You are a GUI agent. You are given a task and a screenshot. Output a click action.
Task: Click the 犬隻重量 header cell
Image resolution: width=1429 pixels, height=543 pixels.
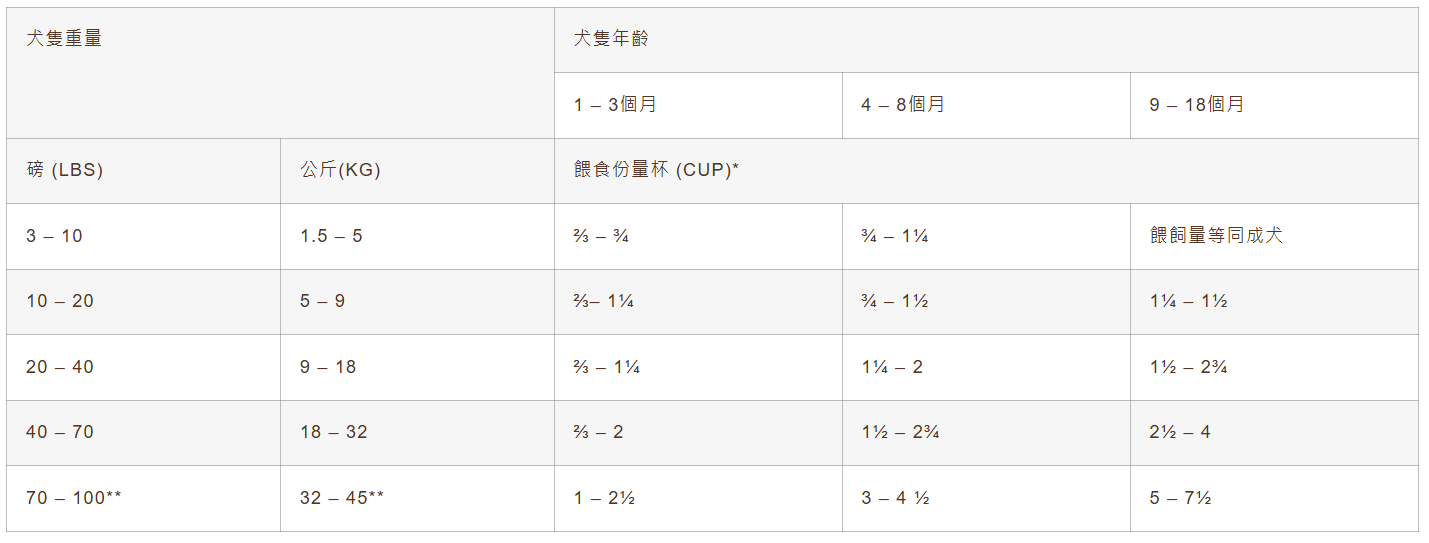(x=64, y=40)
